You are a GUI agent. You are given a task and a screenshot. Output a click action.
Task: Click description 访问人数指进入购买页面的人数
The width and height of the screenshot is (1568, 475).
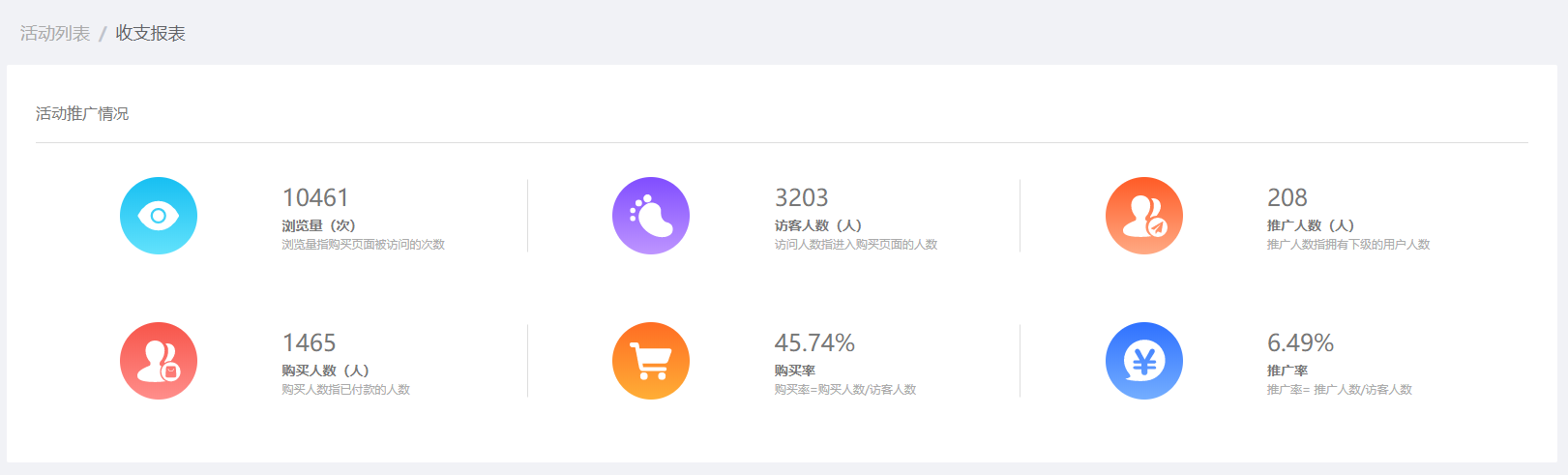[856, 245]
